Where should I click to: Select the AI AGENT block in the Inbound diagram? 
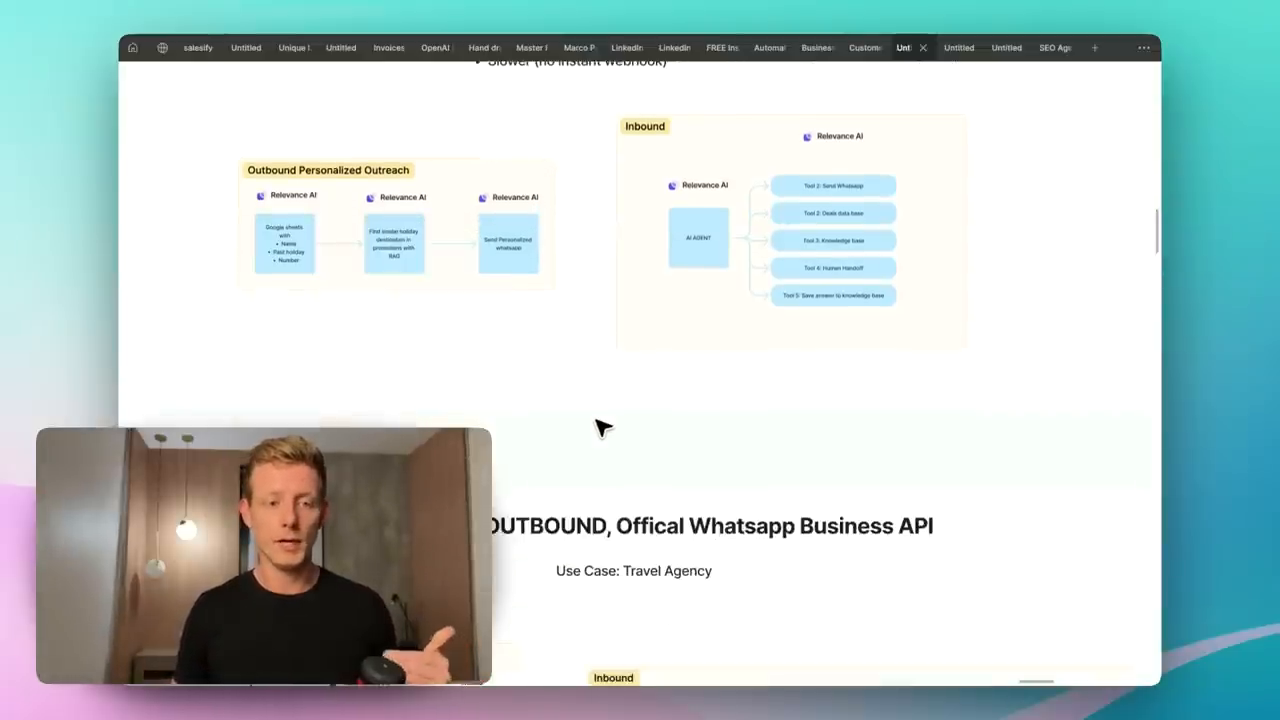click(698, 238)
